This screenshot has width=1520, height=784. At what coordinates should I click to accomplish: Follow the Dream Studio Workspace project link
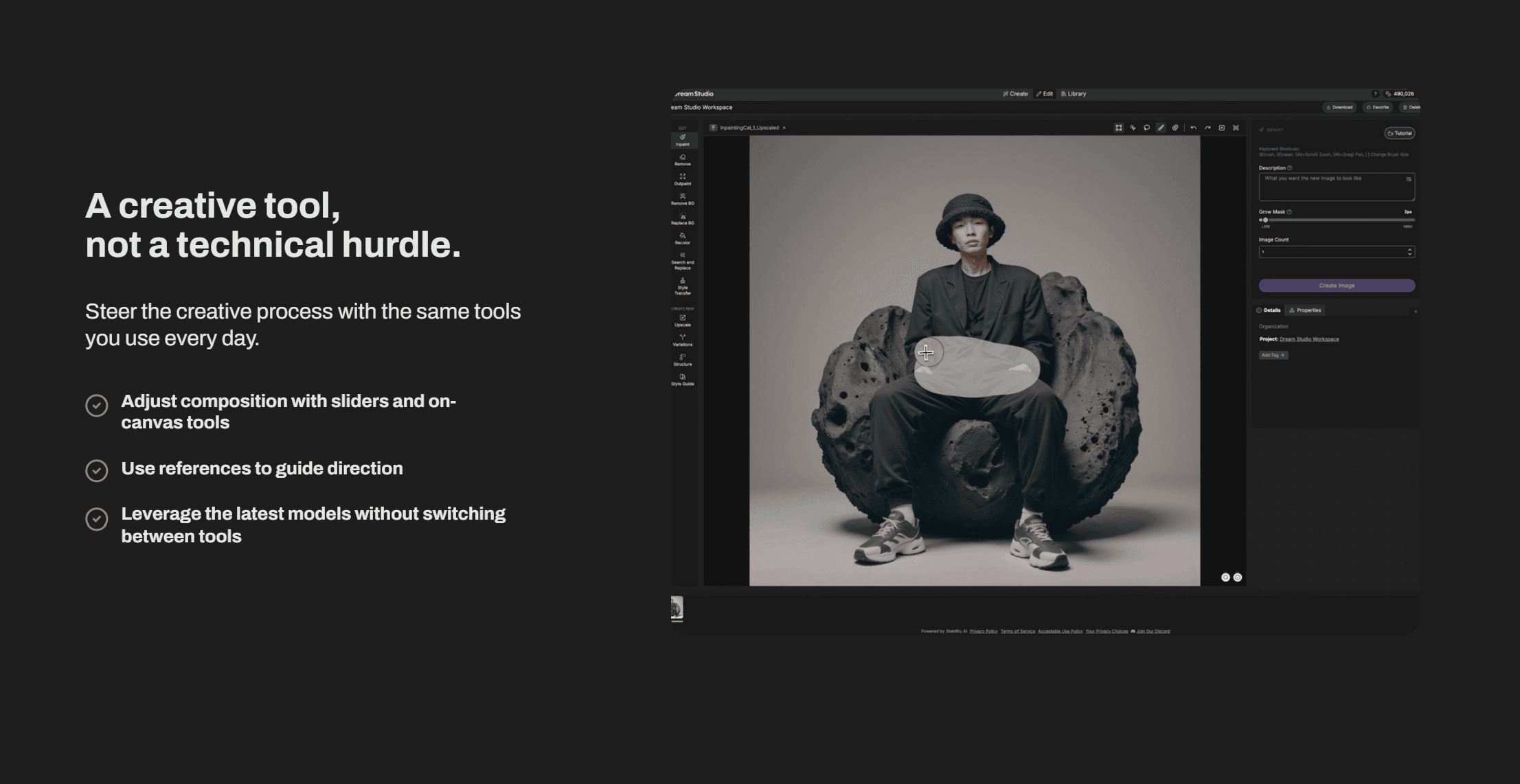(x=1308, y=339)
